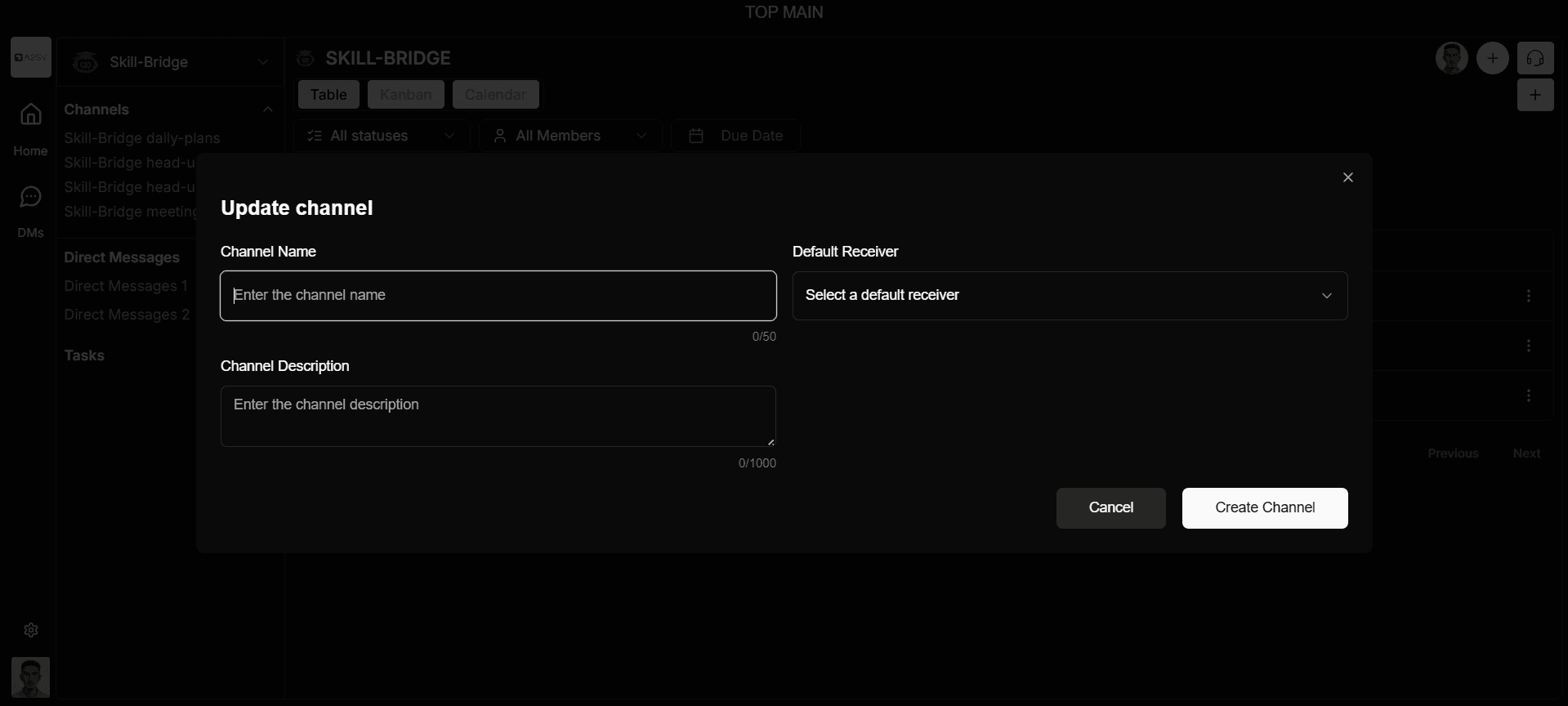Click the Channel Description text area
The height and width of the screenshot is (706, 1568).
[x=498, y=416]
